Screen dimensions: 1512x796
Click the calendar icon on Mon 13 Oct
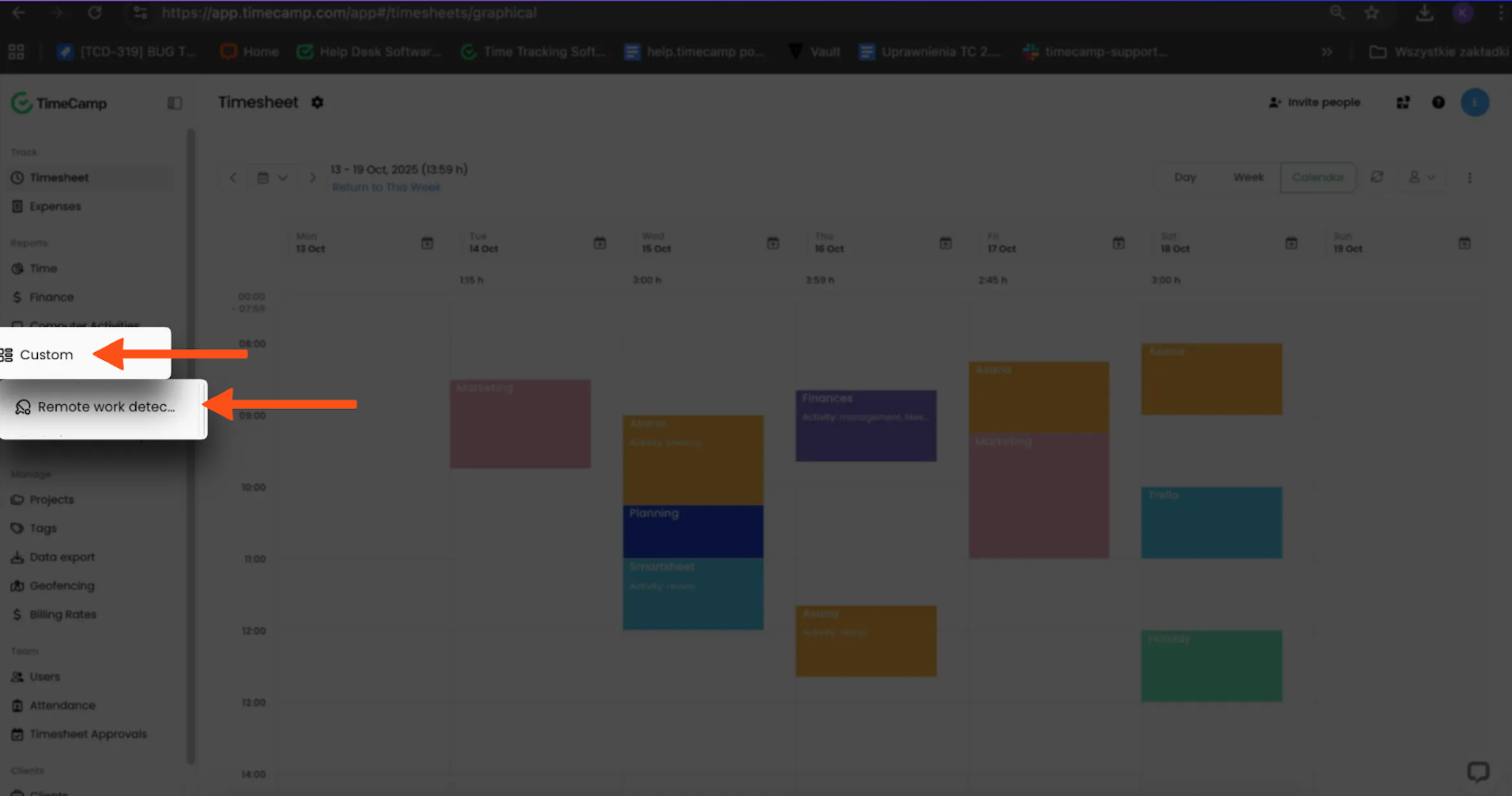[427, 243]
